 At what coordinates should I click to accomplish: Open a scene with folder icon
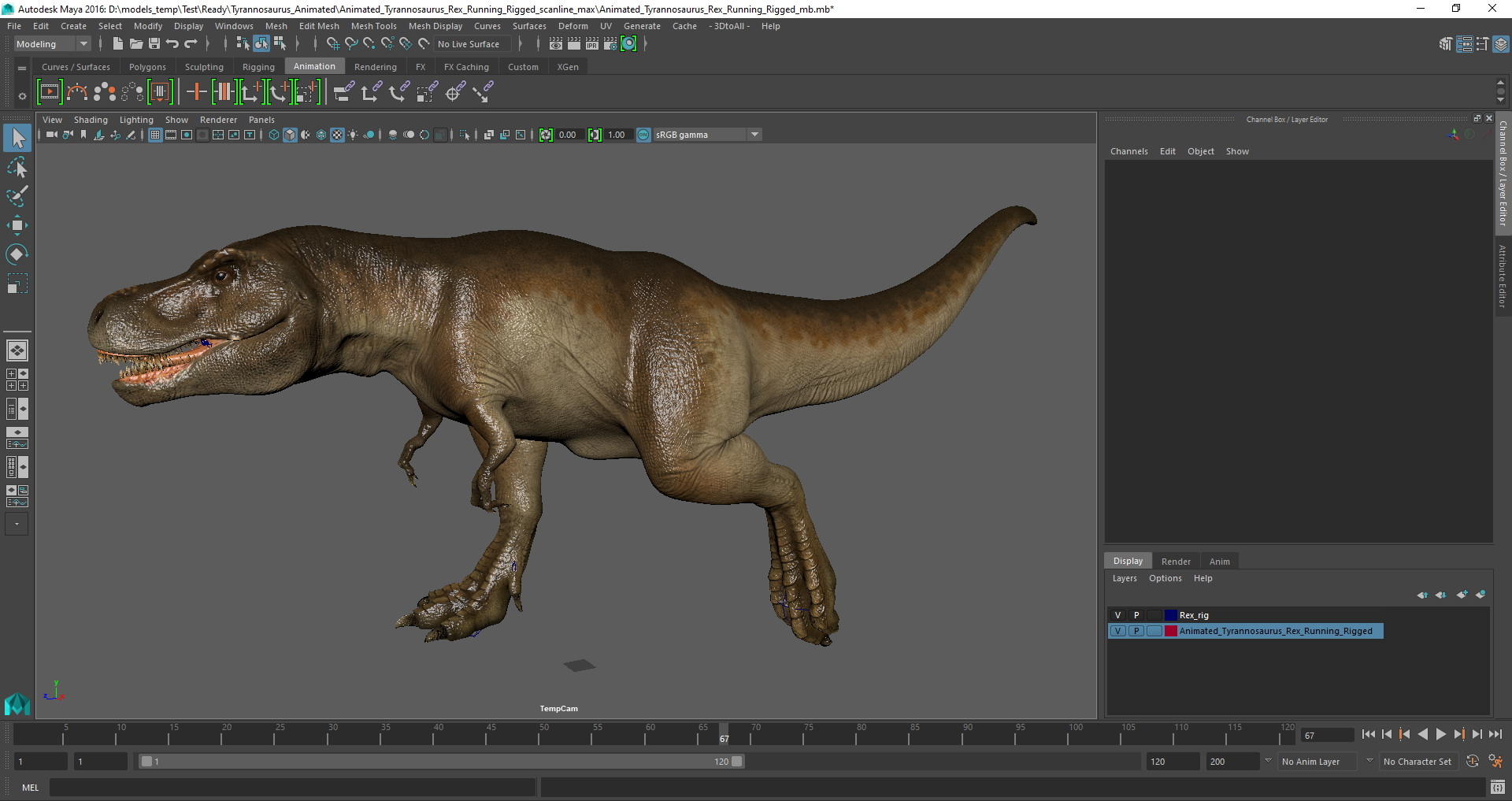point(135,44)
